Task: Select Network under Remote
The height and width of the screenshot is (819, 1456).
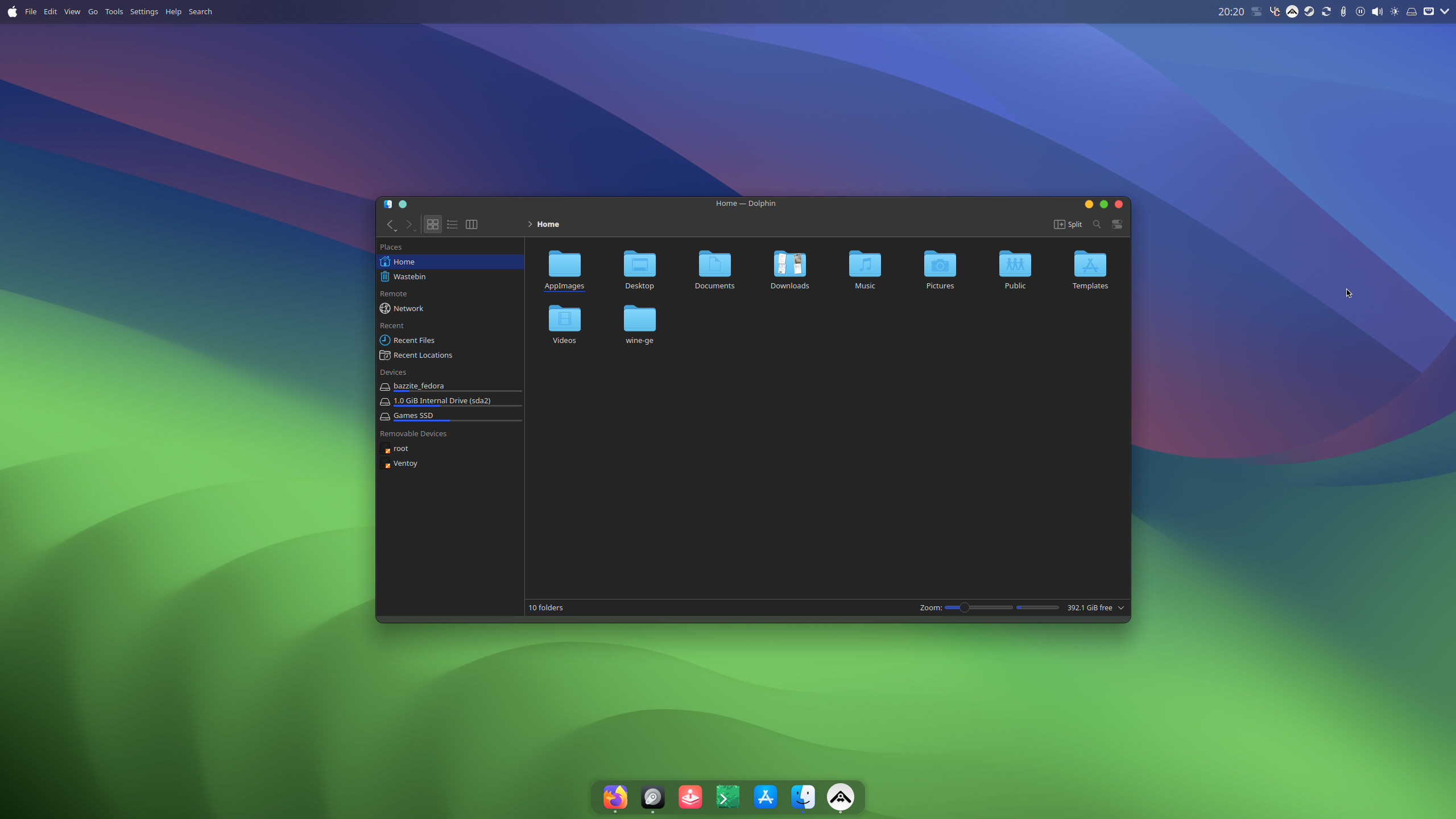Action: [x=408, y=308]
